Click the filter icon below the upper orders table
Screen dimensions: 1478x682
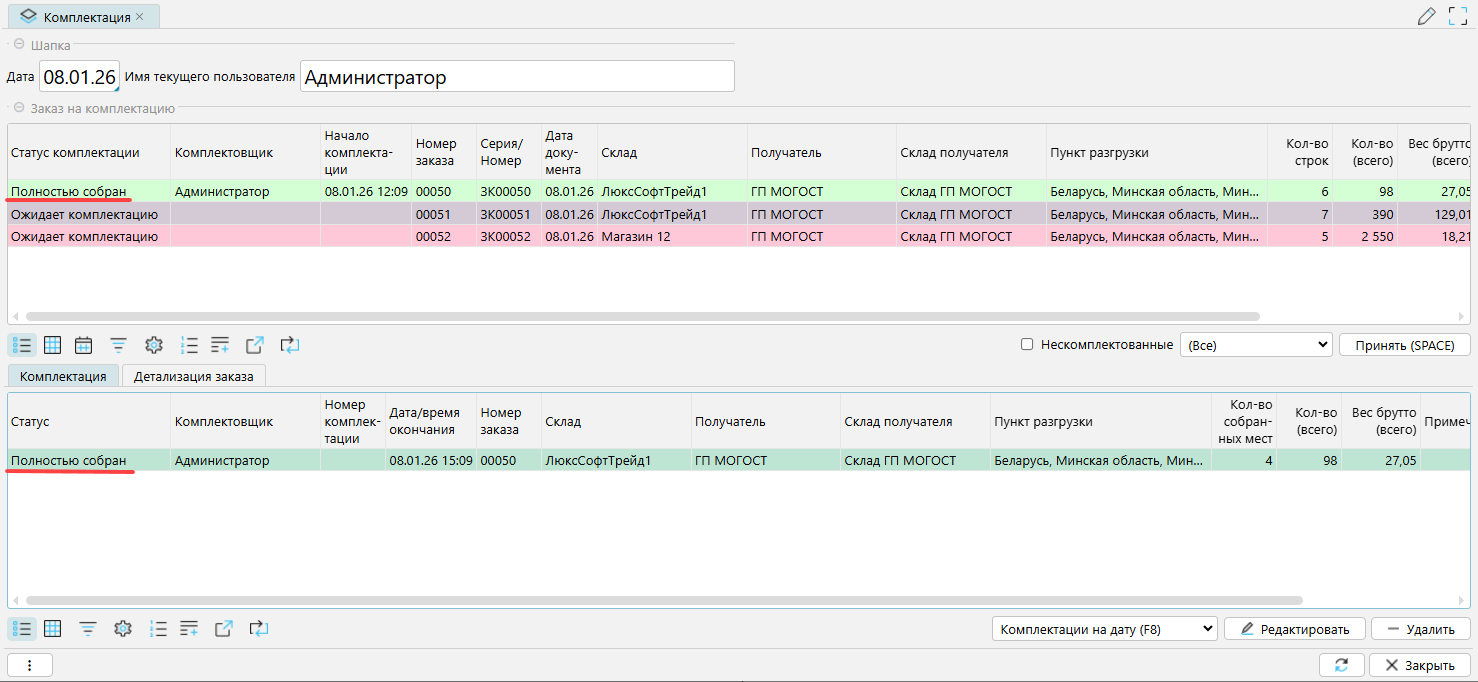(118, 345)
